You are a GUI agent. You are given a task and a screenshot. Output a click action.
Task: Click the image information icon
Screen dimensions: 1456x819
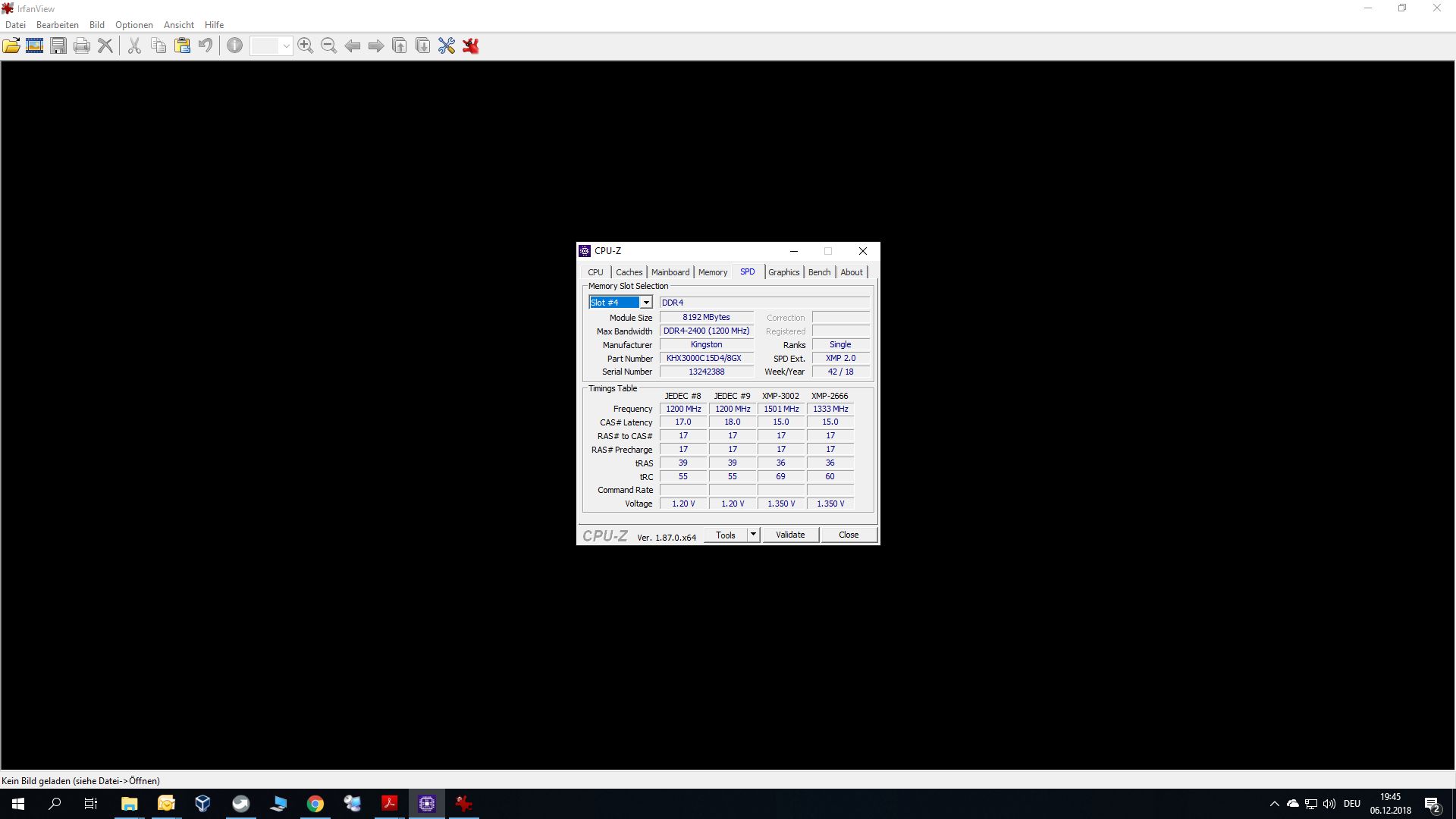pos(235,46)
